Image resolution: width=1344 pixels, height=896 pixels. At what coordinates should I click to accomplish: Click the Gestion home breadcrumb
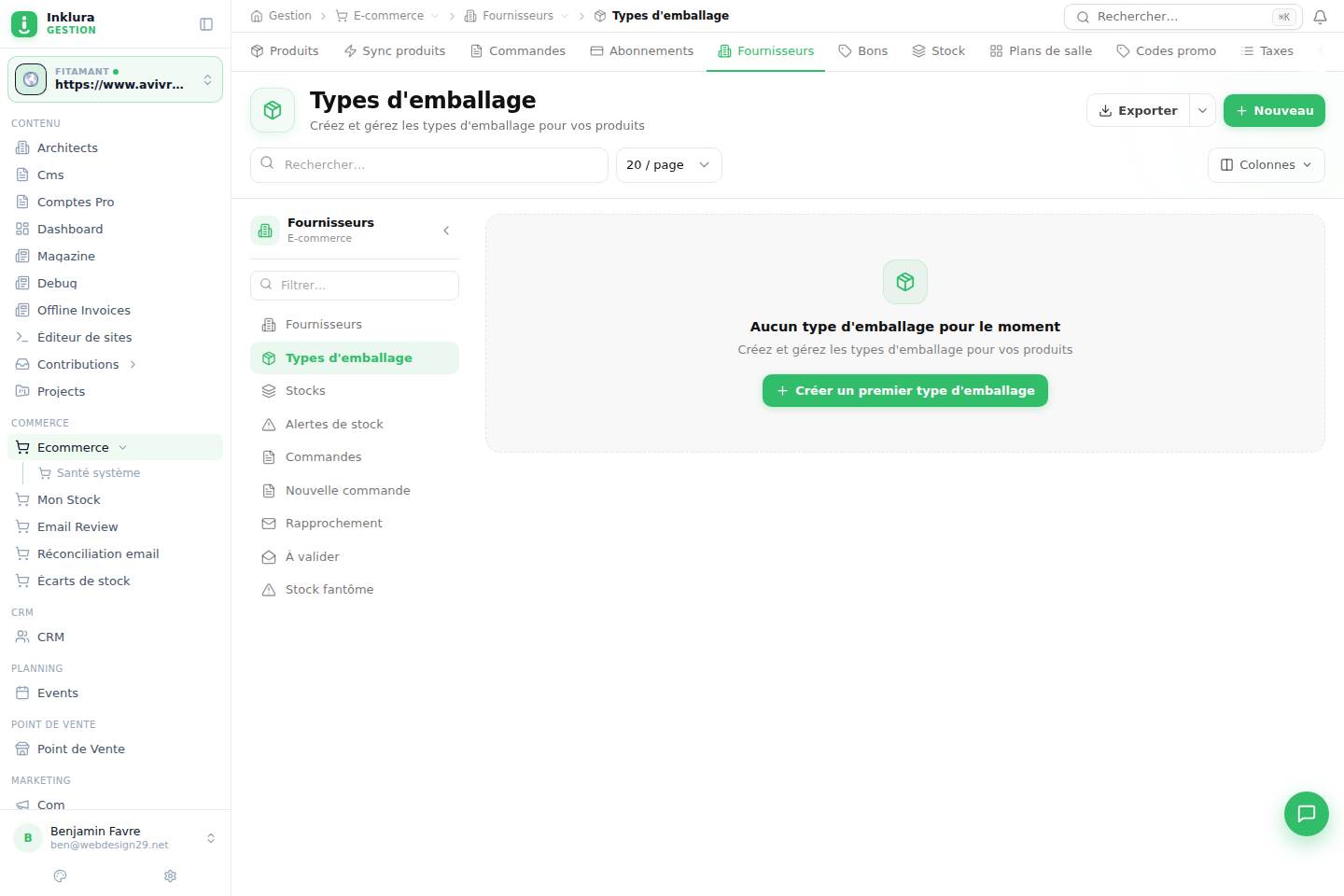[281, 16]
